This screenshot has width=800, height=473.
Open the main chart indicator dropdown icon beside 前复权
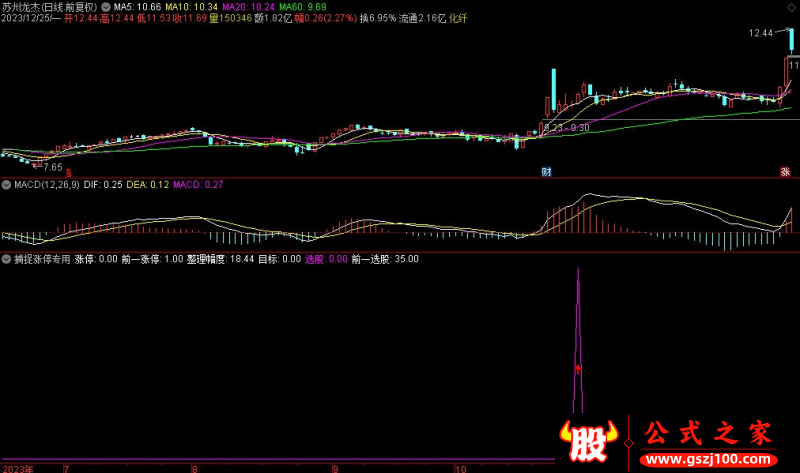[x=106, y=7]
